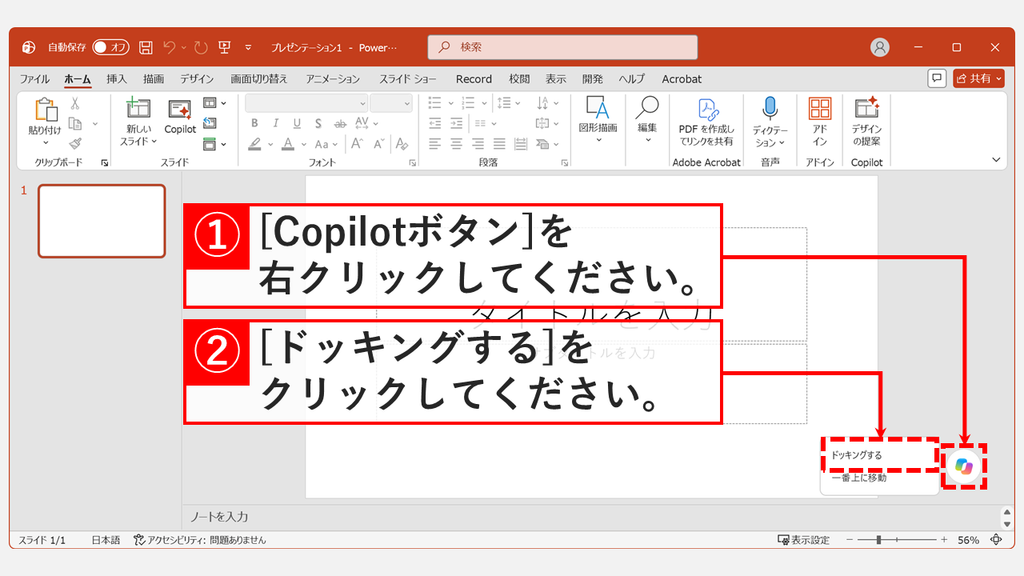
Task: Click the search box in title bar
Action: coord(562,47)
